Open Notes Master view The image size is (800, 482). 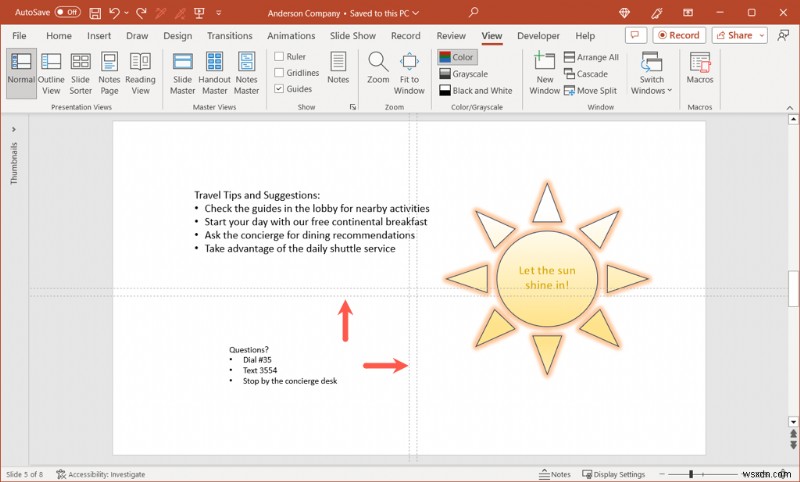[246, 73]
